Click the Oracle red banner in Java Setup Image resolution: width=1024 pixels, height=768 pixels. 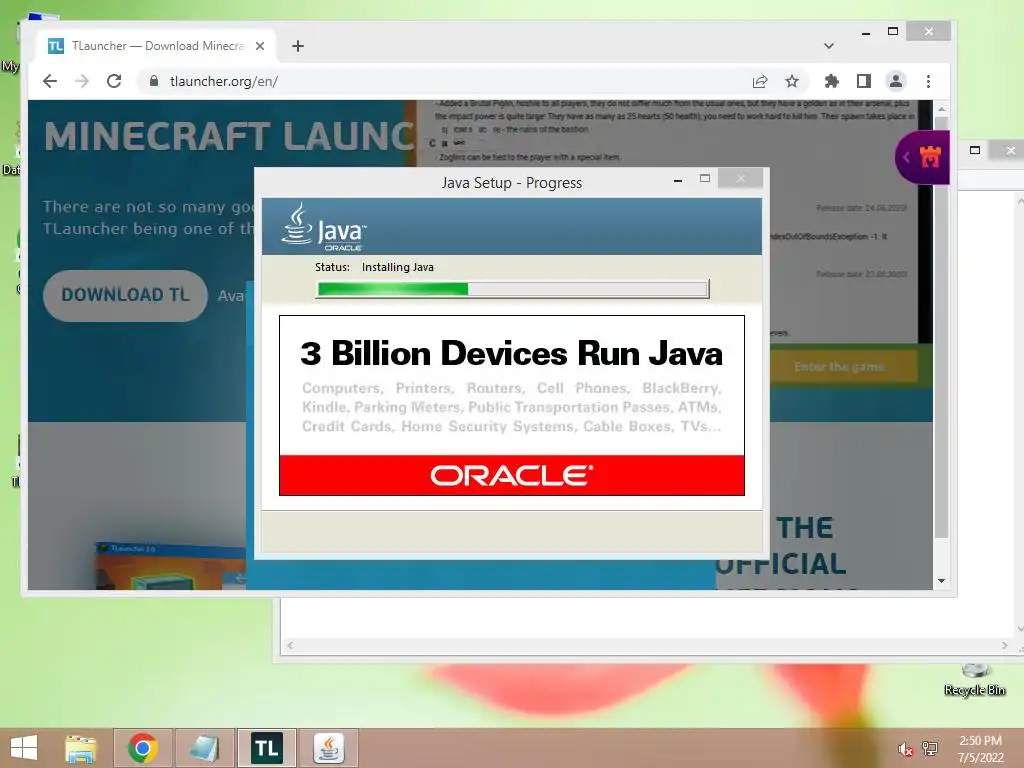pyautogui.click(x=512, y=475)
